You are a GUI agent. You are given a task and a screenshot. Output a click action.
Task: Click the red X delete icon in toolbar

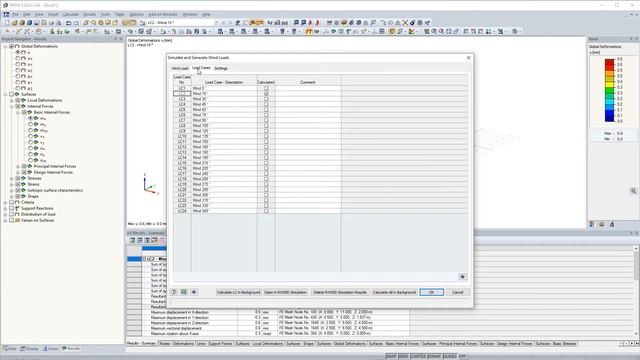(405, 23)
